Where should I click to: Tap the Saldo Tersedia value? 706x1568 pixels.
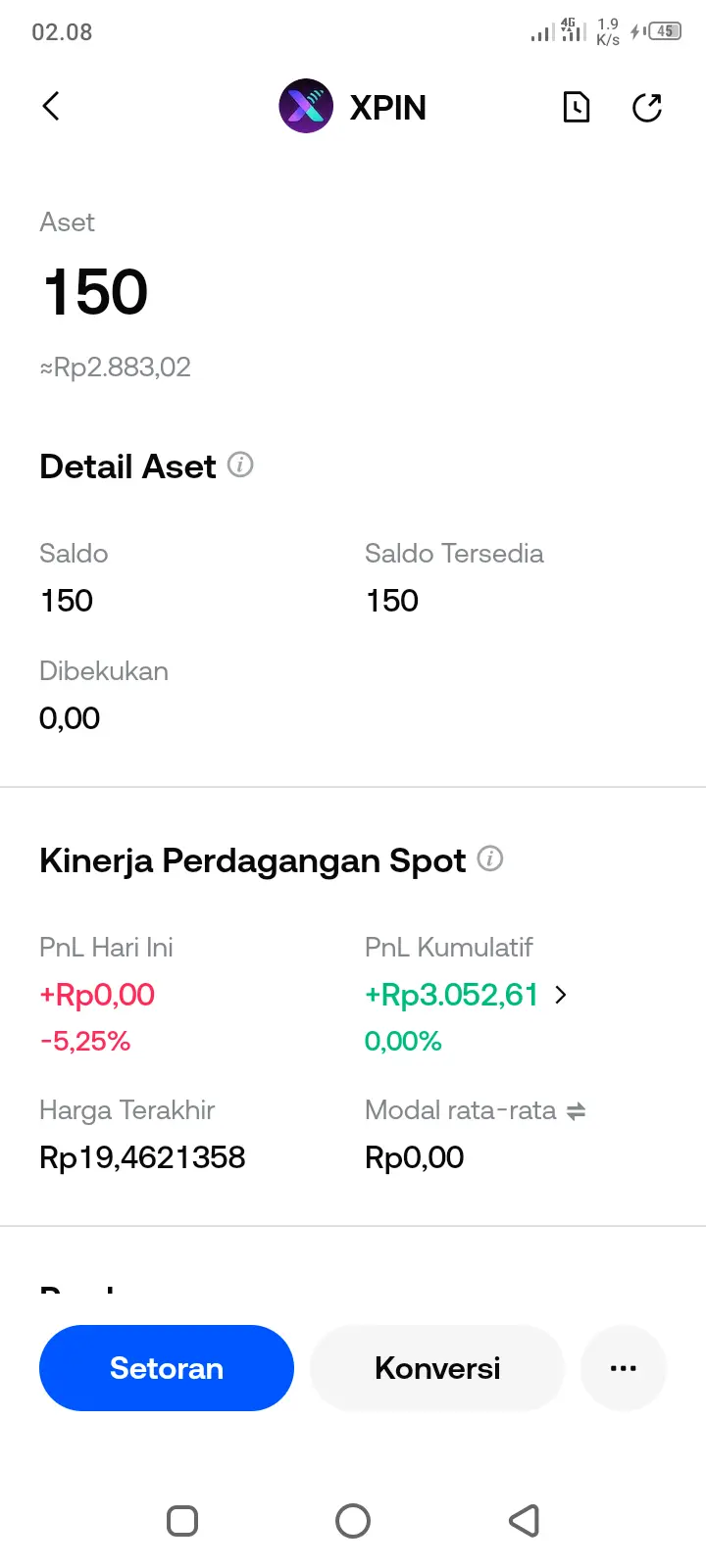[392, 601]
